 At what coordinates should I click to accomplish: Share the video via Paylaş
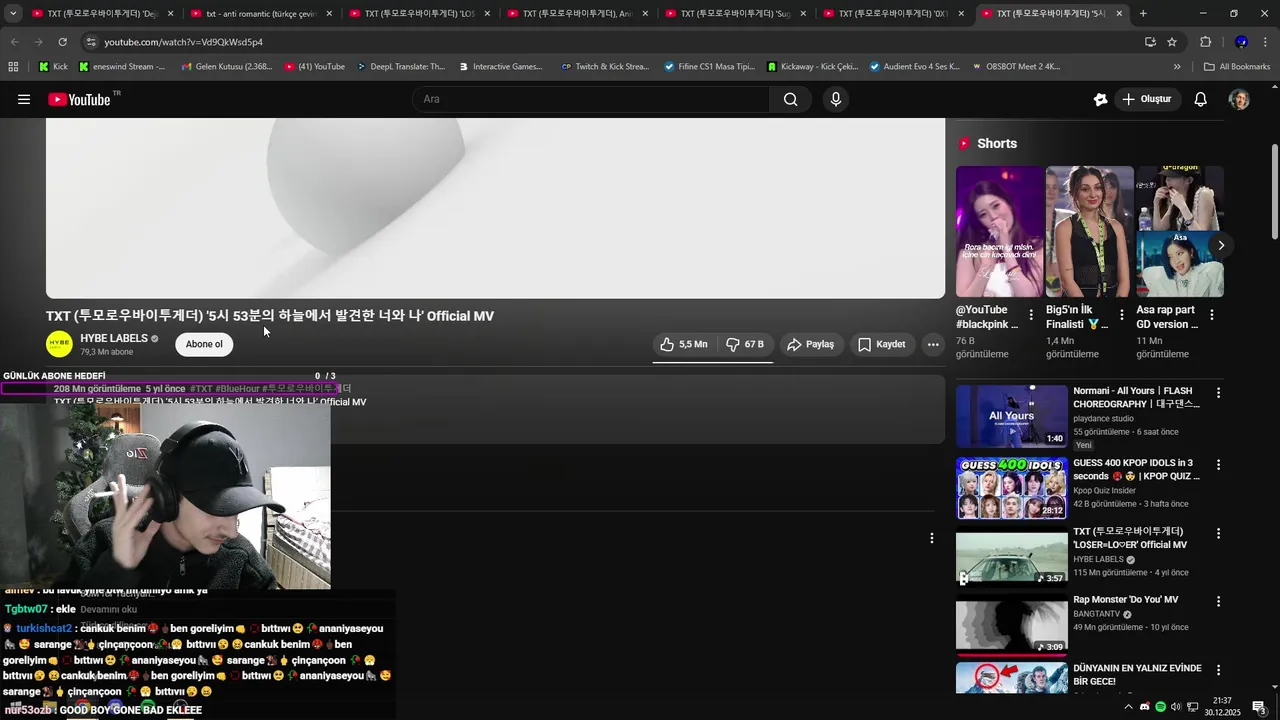point(810,344)
